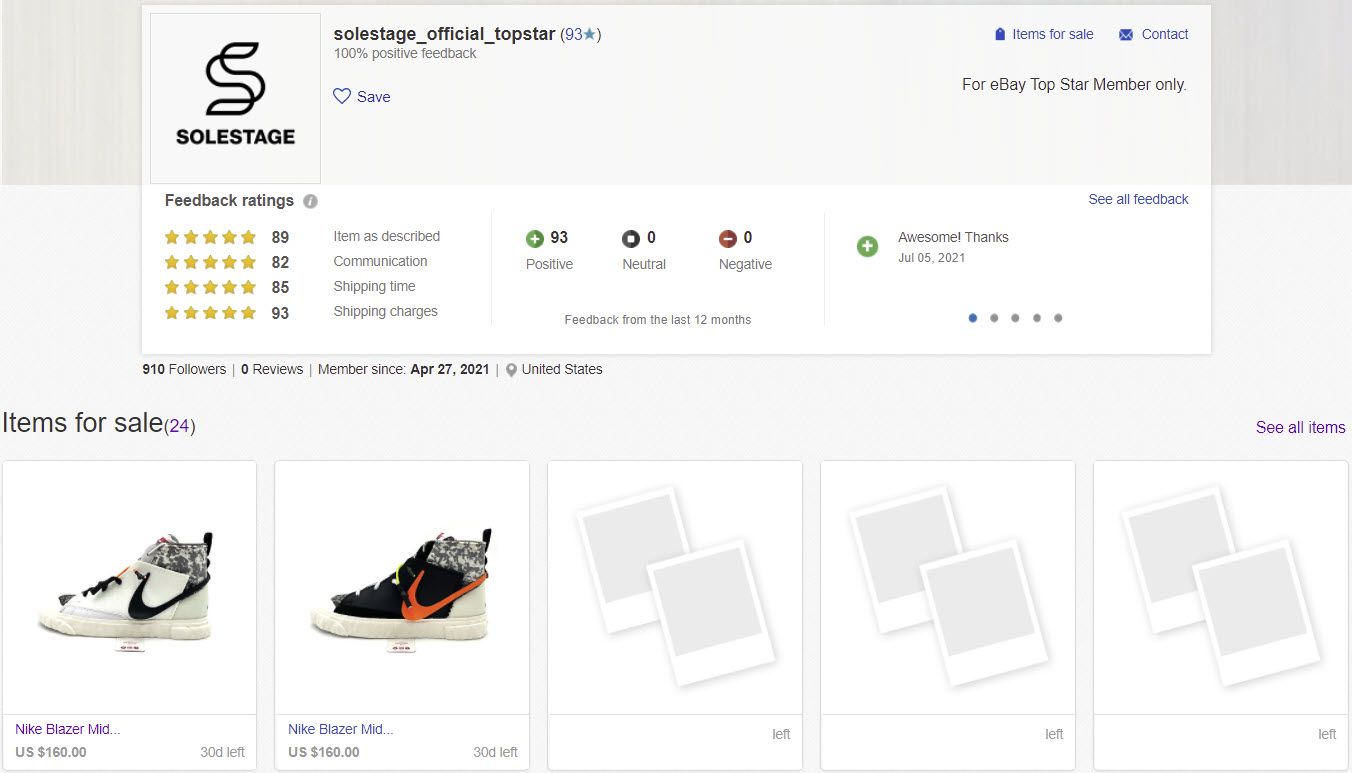1352x773 pixels.
Task: Click the Items for sale tag icon
Action: 999,34
